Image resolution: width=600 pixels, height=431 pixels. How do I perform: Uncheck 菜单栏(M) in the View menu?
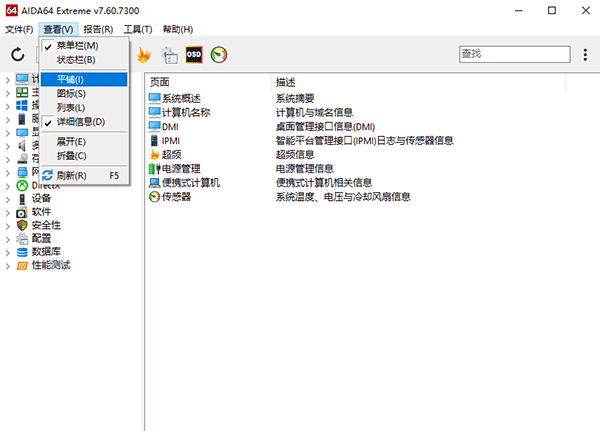(x=84, y=46)
